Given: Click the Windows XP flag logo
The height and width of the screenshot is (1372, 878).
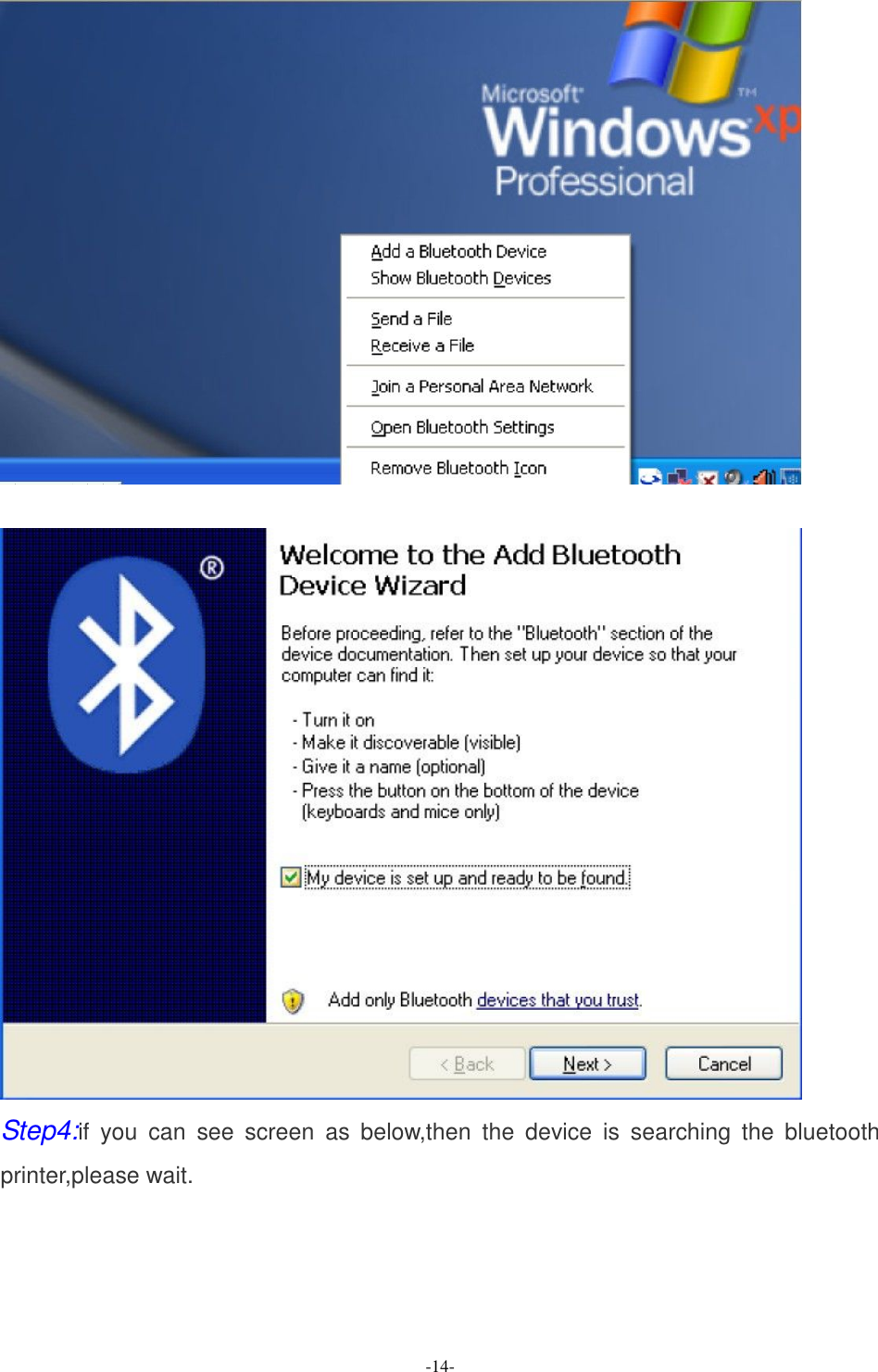Looking at the screenshot, I should point(683,52).
